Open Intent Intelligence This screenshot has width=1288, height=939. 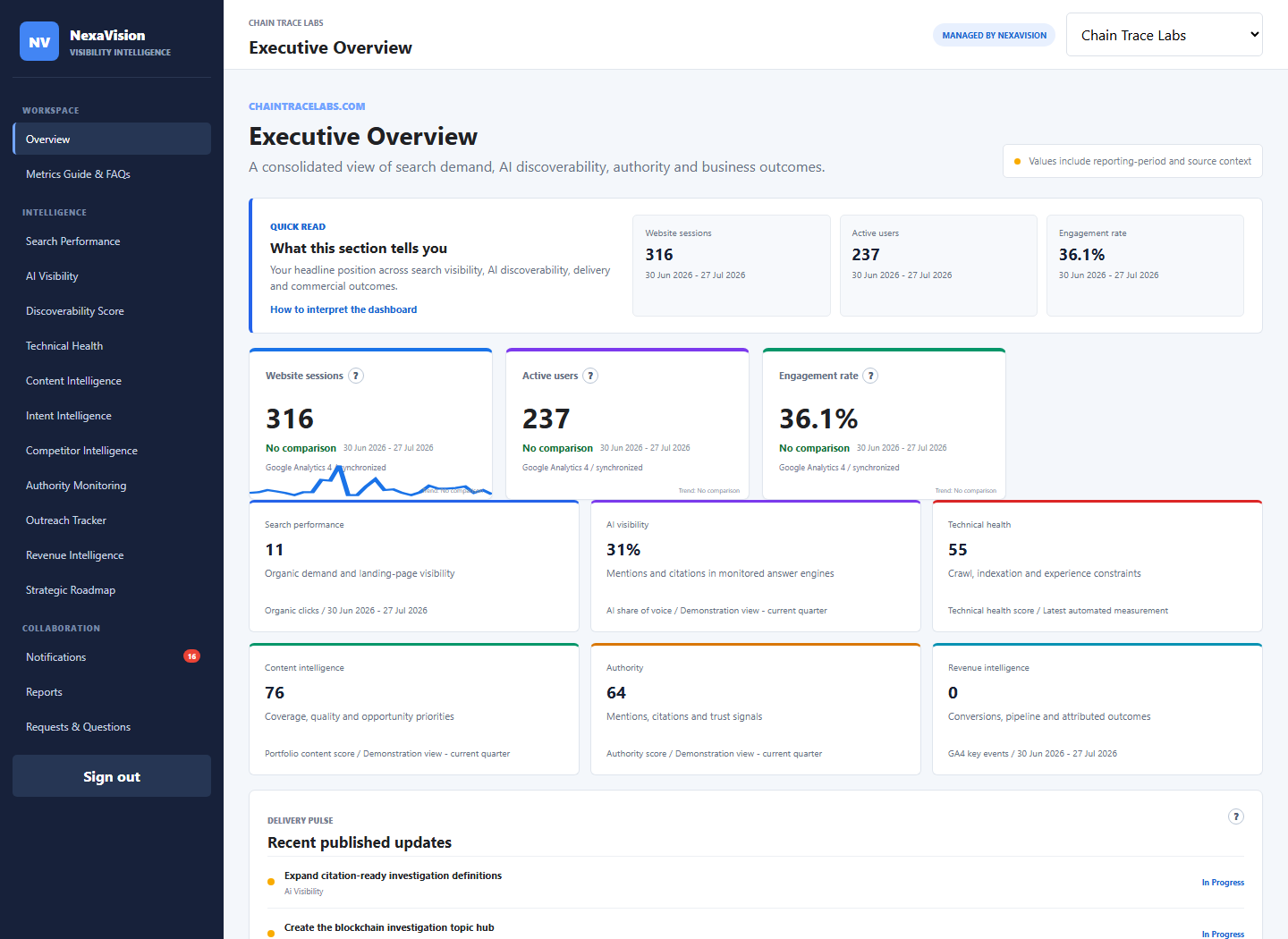112,416
